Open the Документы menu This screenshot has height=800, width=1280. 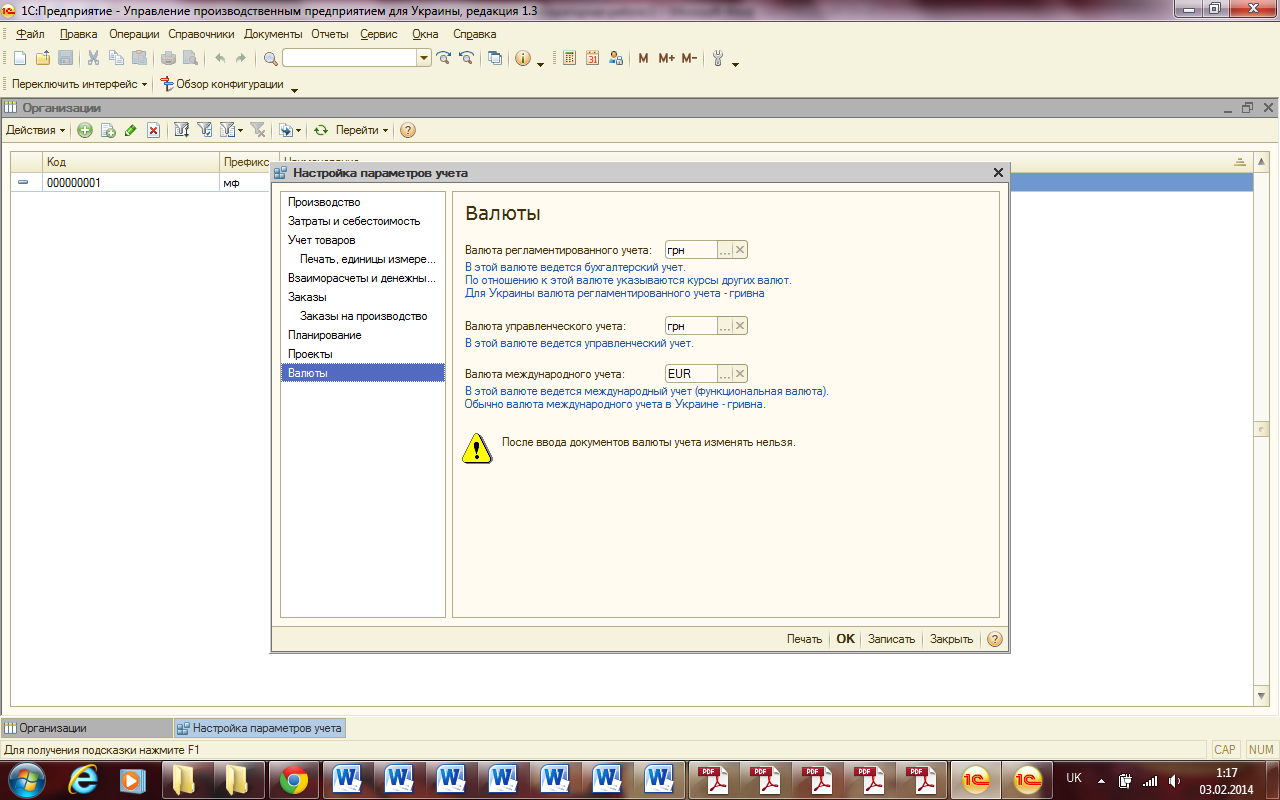click(x=273, y=34)
